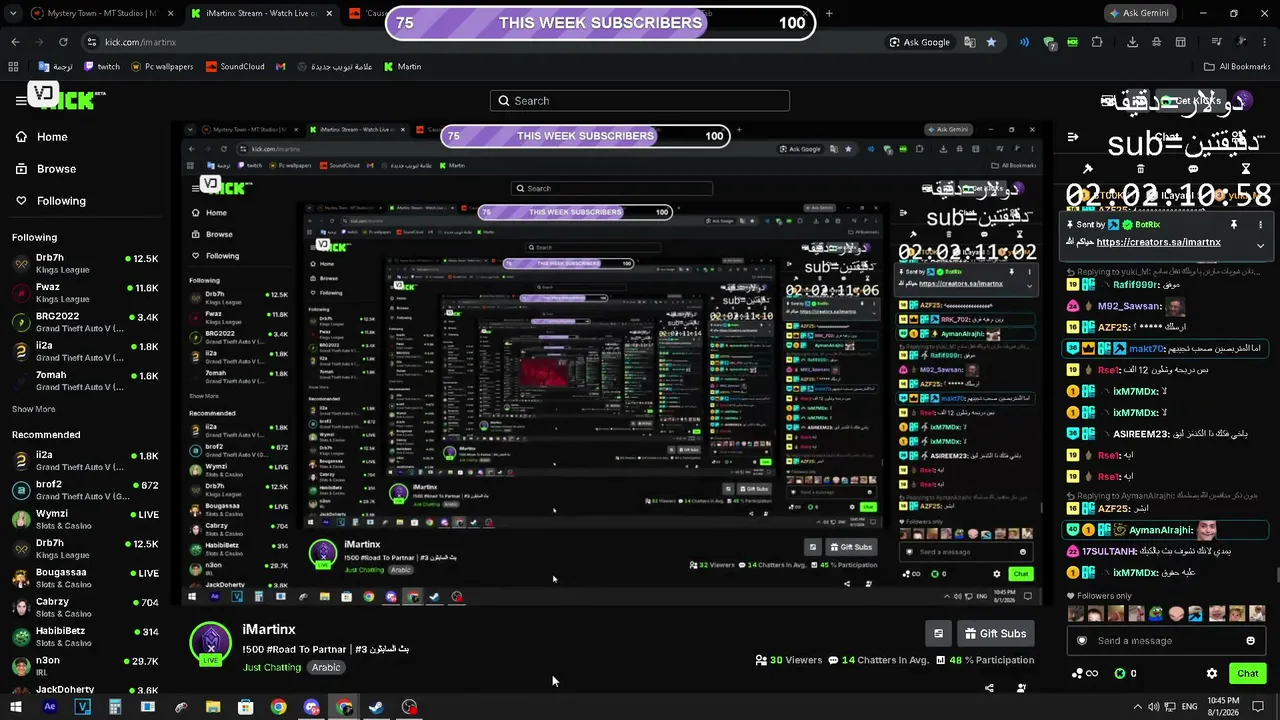
Task: Click the Kick logo in the header
Action: tap(68, 98)
